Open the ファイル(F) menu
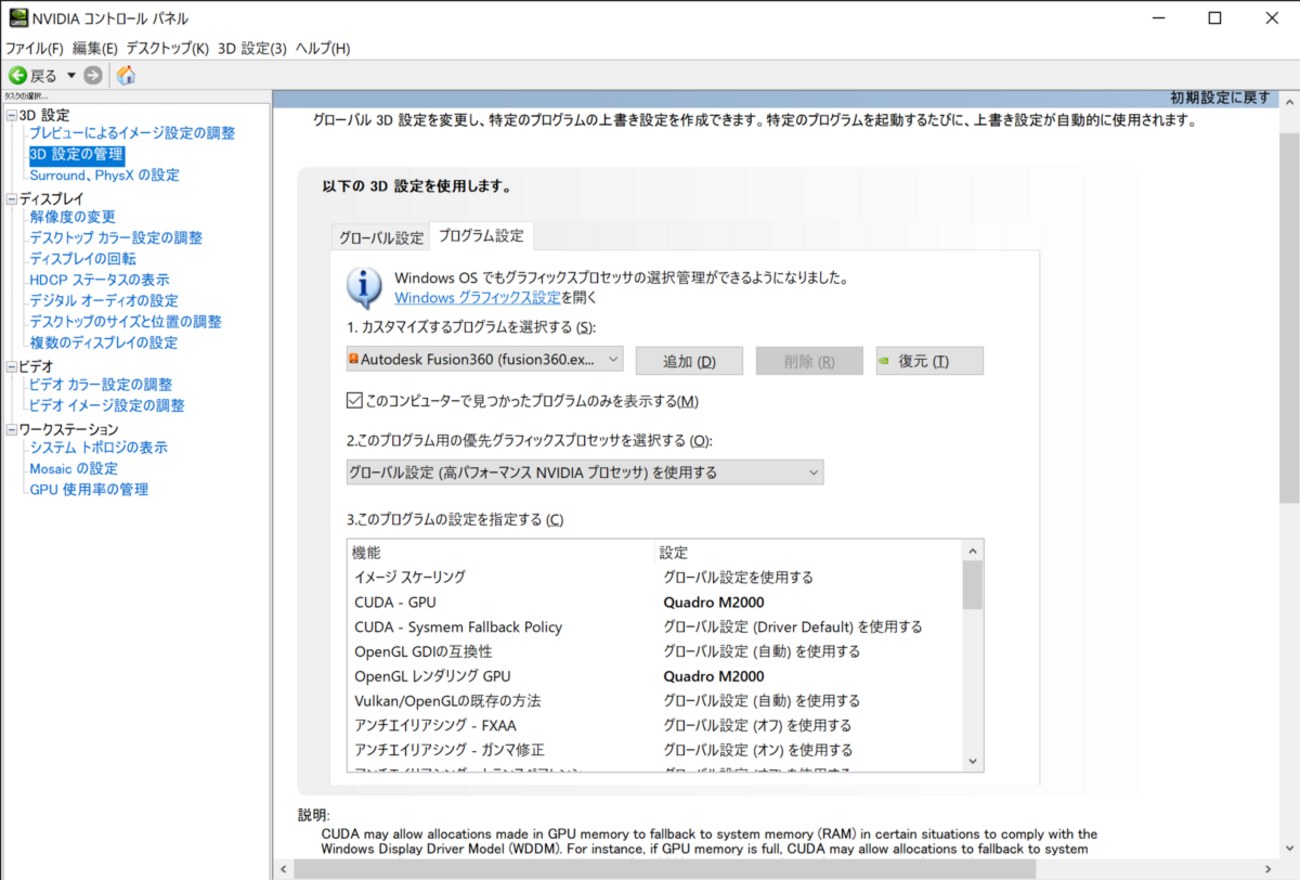Image resolution: width=1300 pixels, height=880 pixels. pos(35,48)
